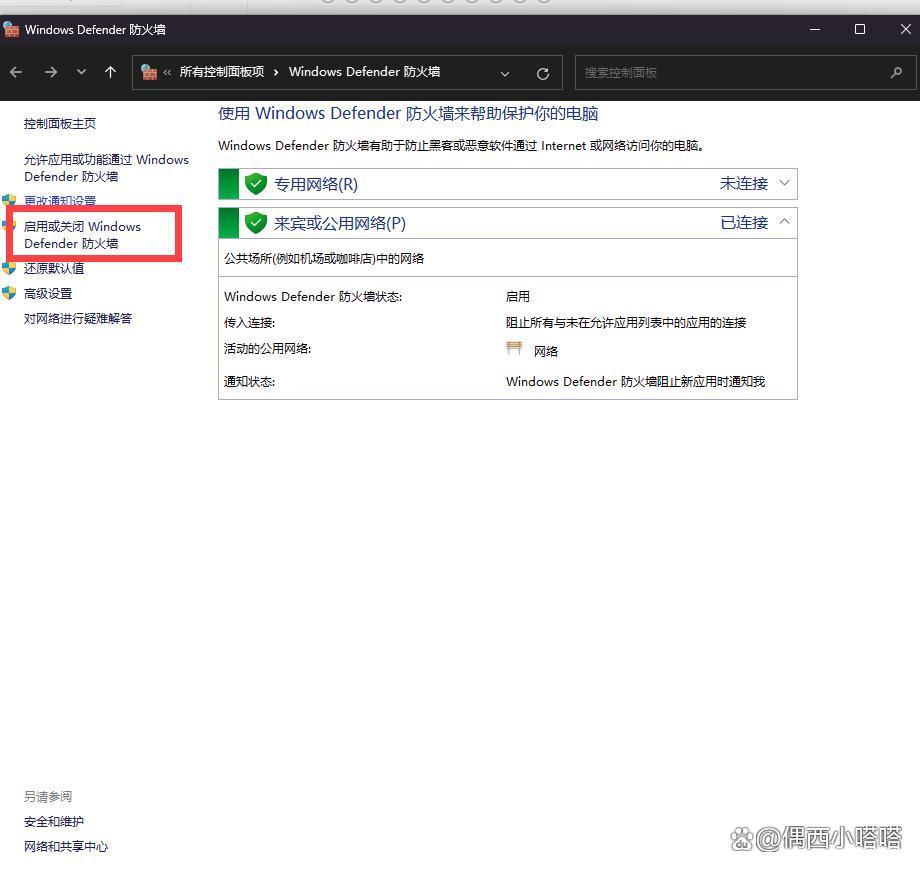Open 启用或关闭 Windows Defender 防火墙
The width and height of the screenshot is (920, 870).
82,235
